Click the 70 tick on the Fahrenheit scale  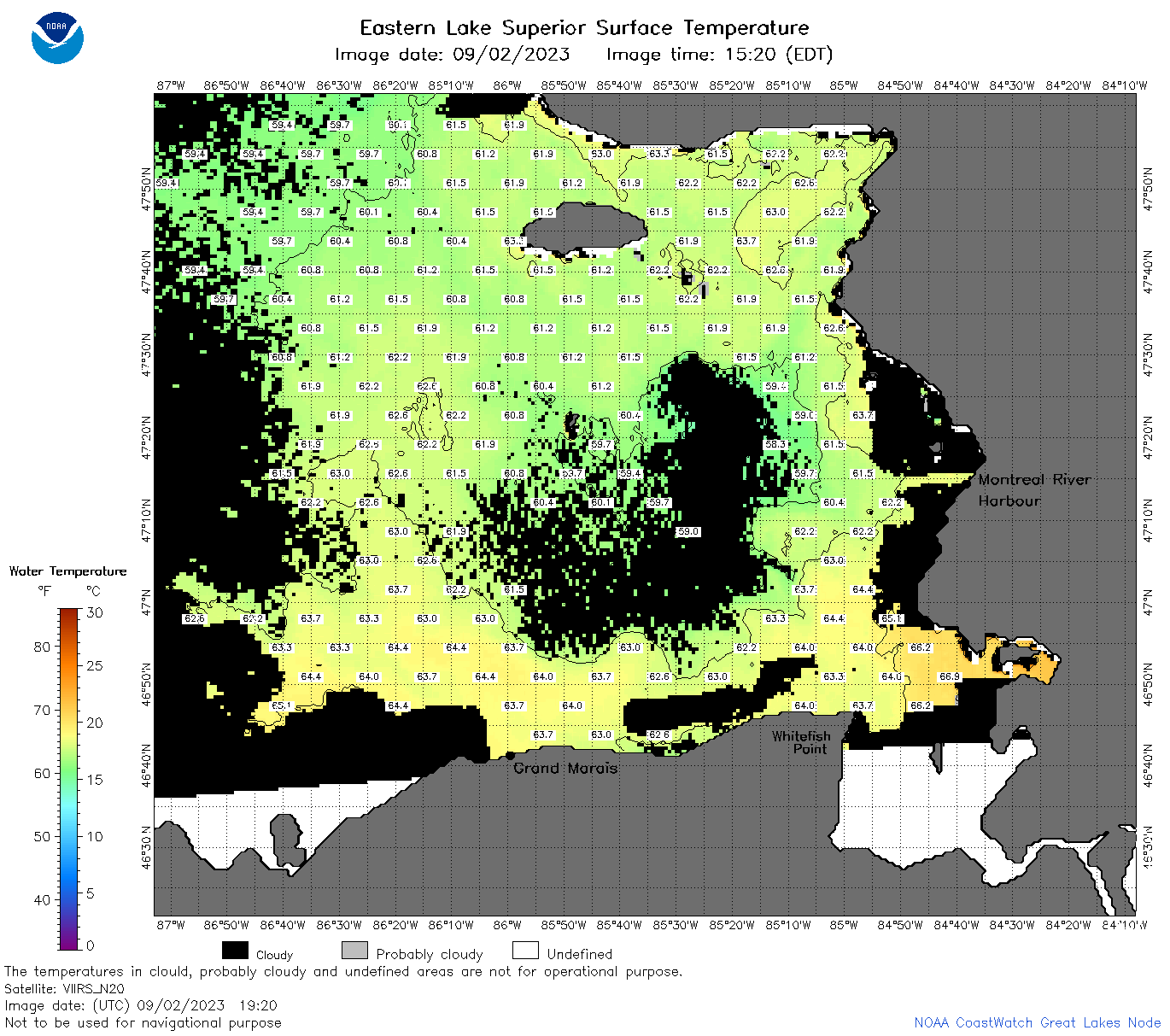pyautogui.click(x=42, y=710)
